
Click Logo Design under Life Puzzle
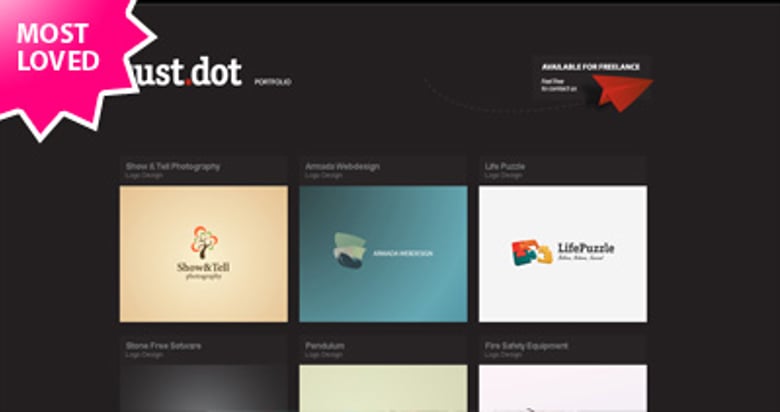tap(503, 176)
